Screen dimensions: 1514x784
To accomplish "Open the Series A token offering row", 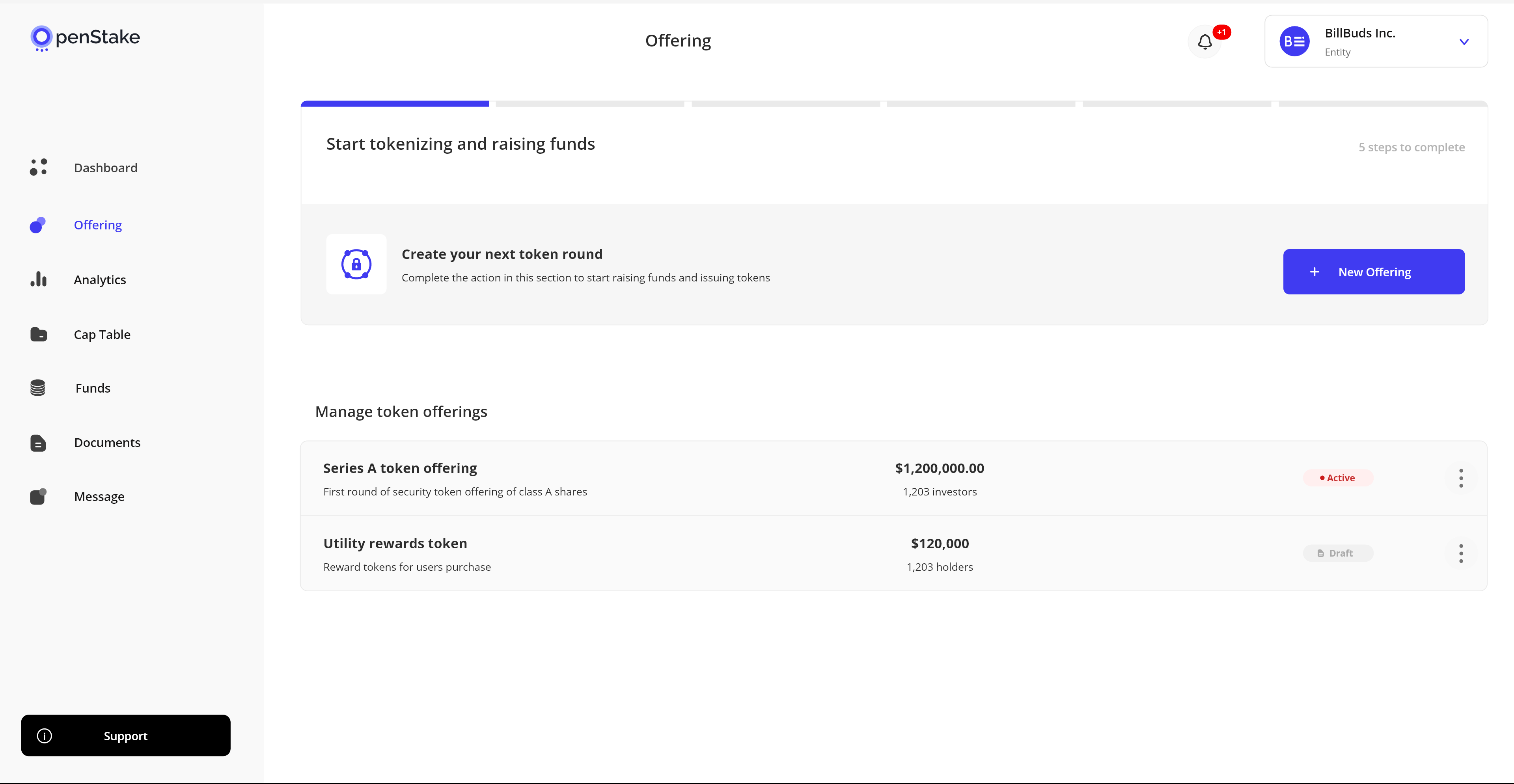I will tap(400, 468).
